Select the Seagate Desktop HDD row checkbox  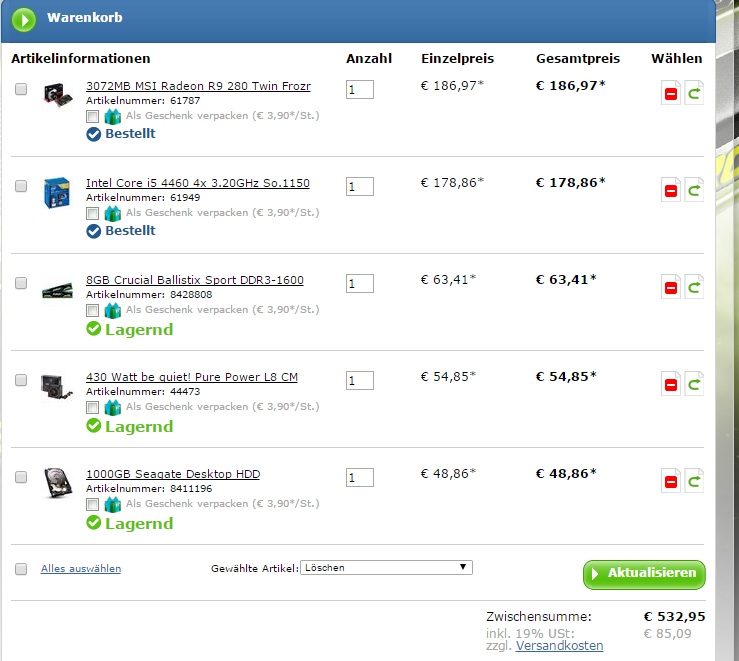[21, 477]
